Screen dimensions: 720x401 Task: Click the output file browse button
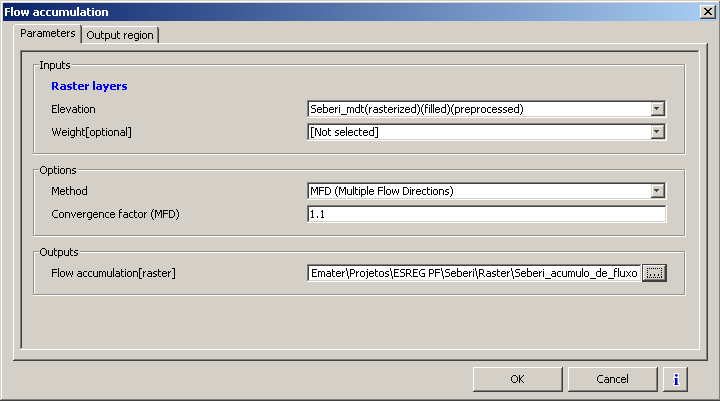point(654,273)
